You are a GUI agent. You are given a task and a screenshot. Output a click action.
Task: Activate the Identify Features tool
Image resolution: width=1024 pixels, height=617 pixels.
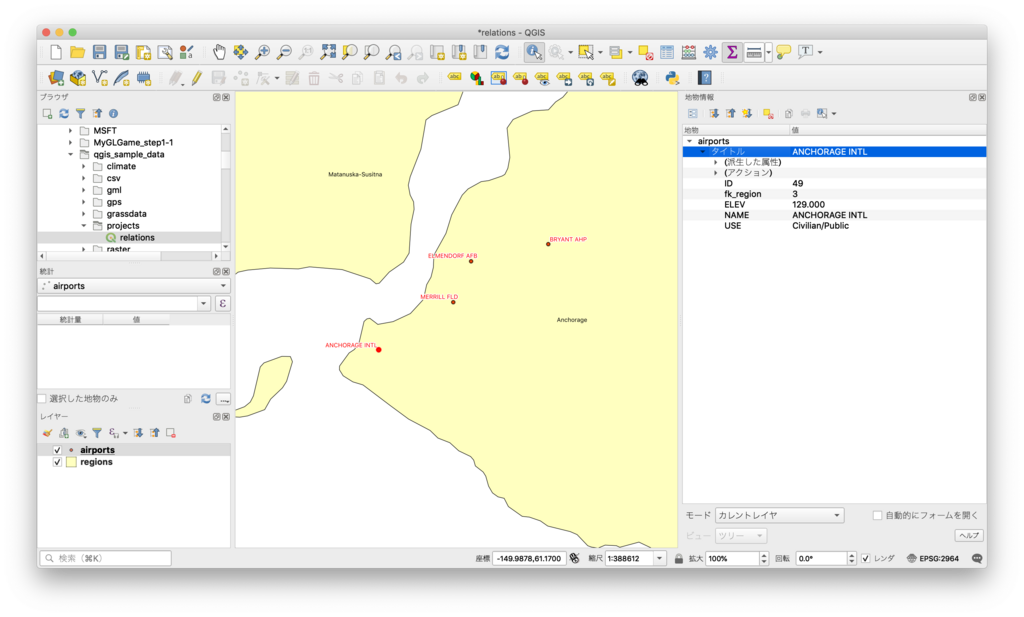pos(534,52)
